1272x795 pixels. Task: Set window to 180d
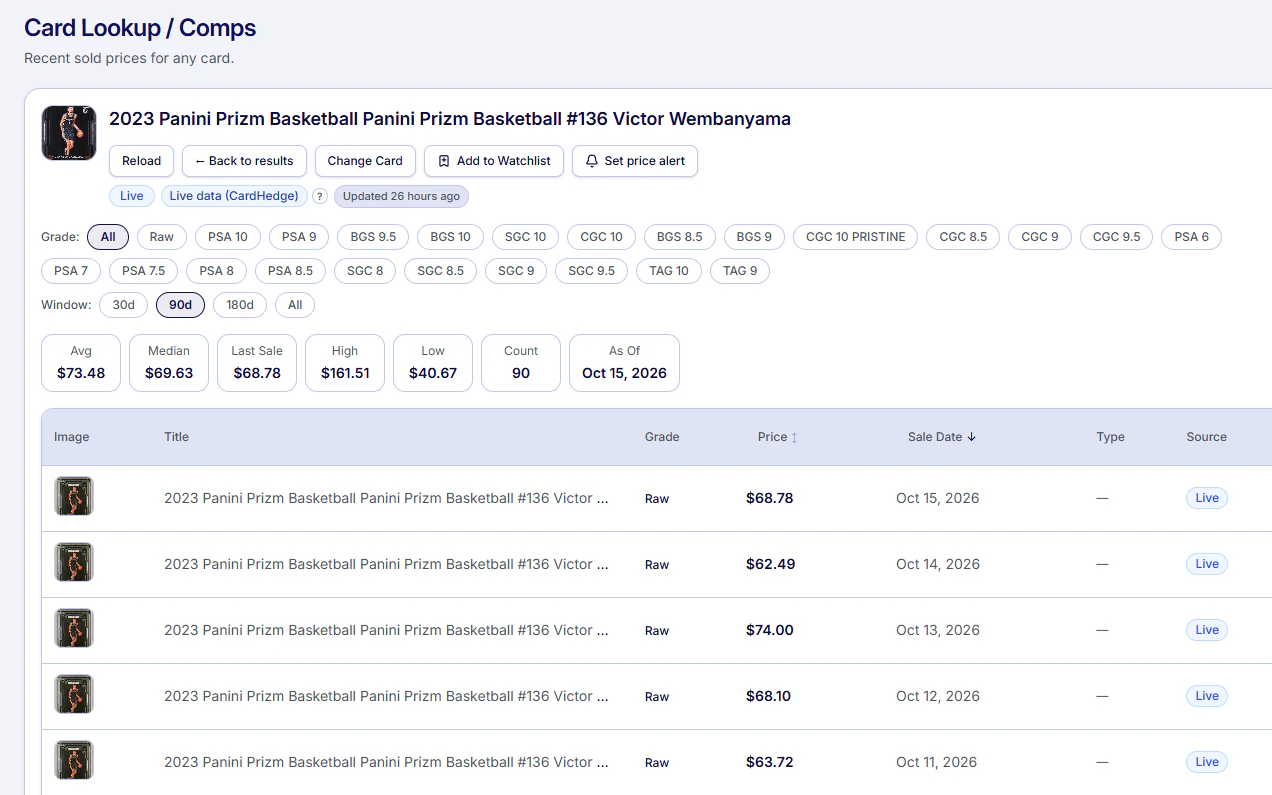coord(240,305)
